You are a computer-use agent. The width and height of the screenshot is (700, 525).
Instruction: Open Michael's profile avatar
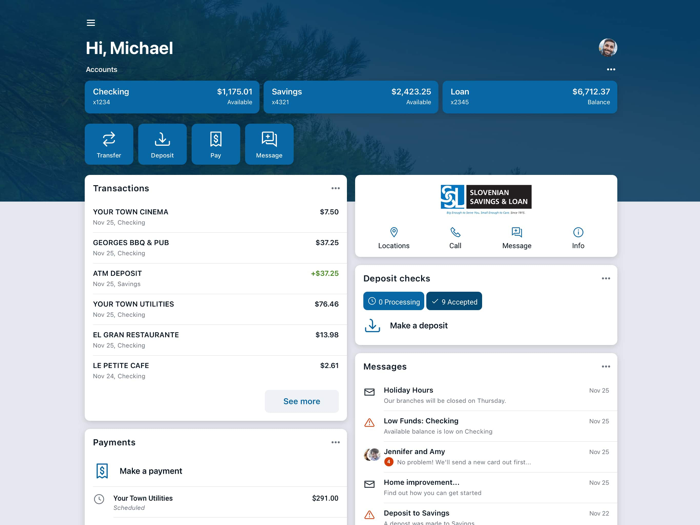608,47
